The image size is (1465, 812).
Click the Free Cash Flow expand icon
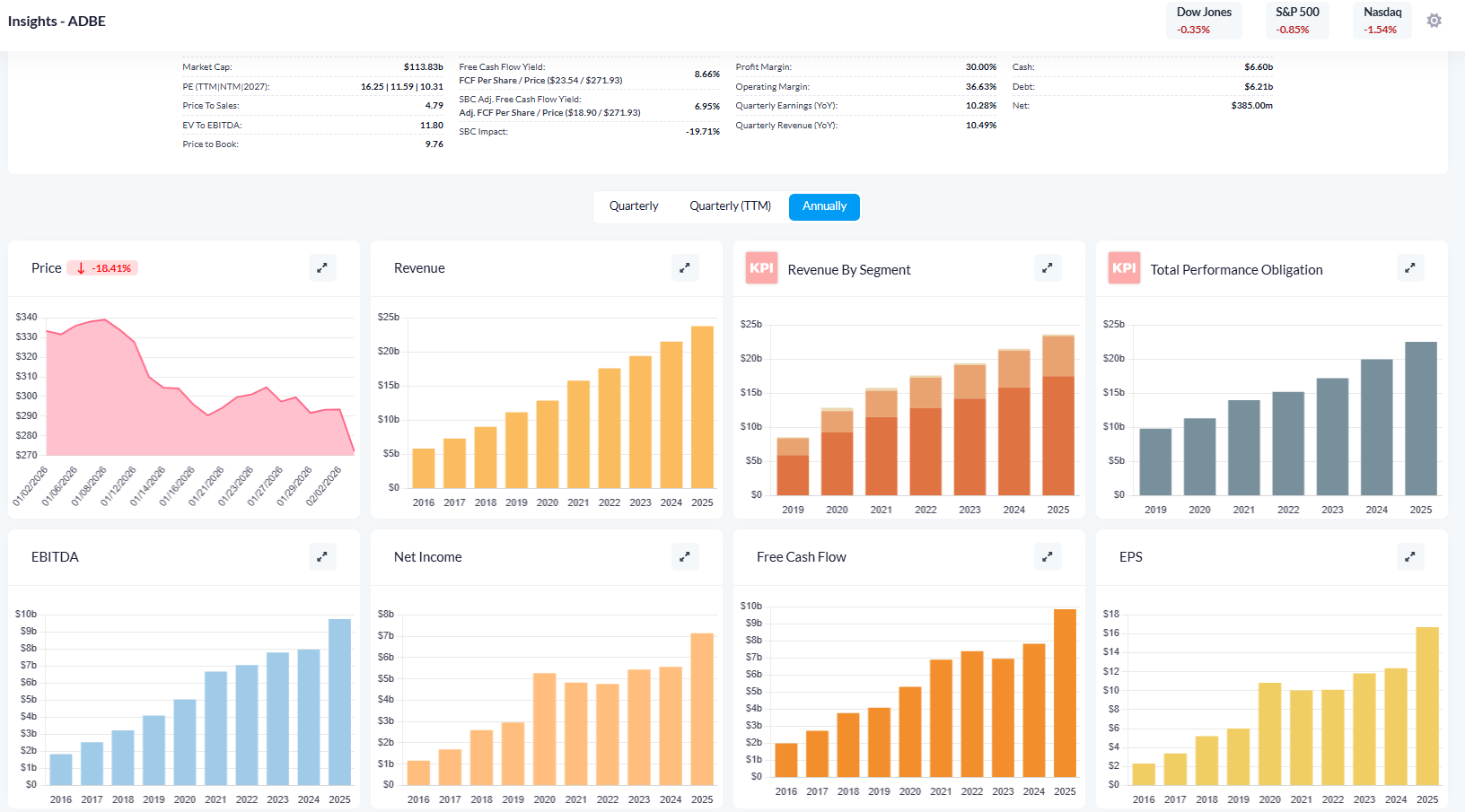pos(1048,556)
